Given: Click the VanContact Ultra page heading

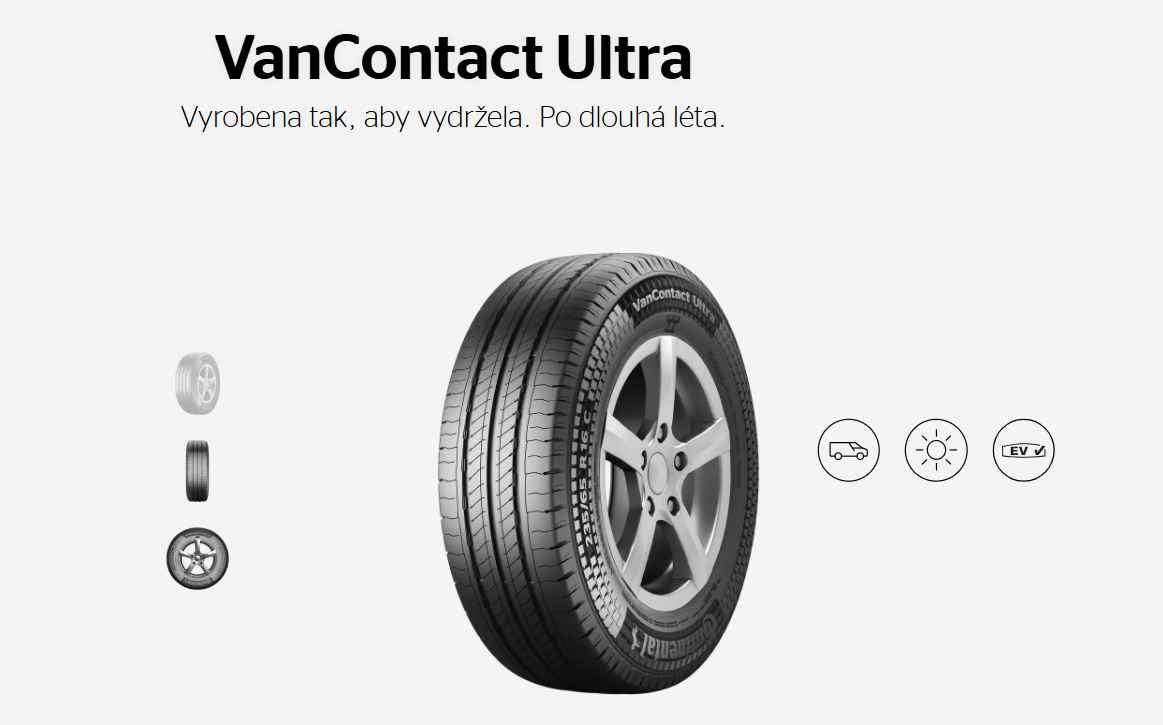Looking at the screenshot, I should tap(453, 57).
